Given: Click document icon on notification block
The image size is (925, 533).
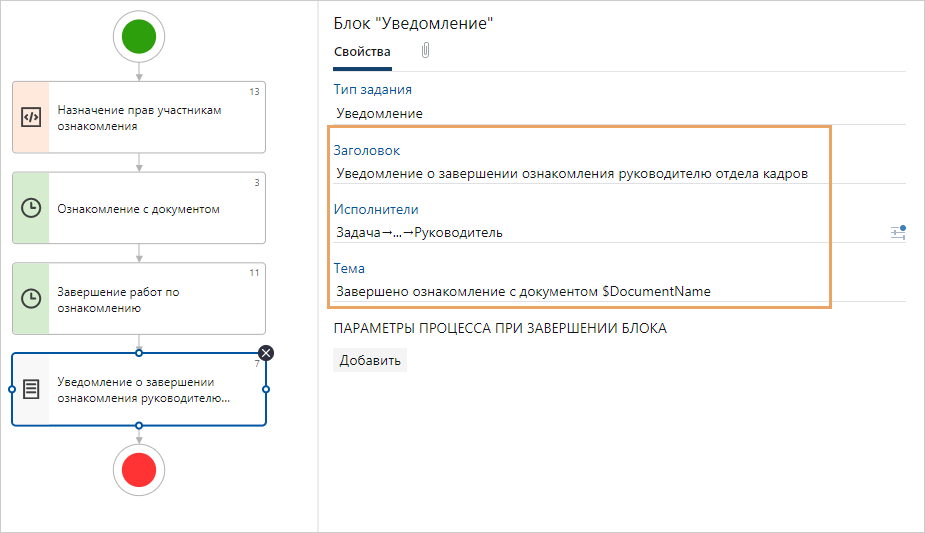Looking at the screenshot, I should (31, 389).
